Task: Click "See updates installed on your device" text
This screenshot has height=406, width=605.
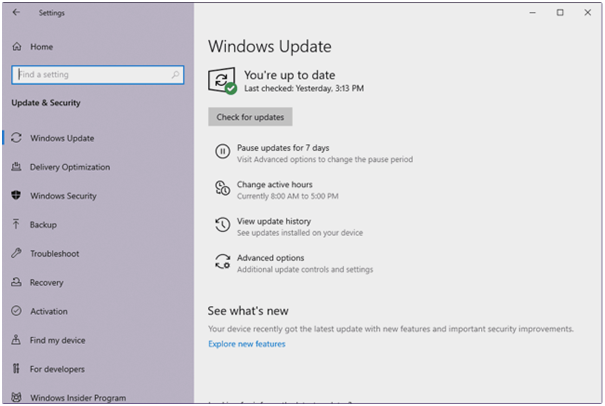Action: click(300, 233)
